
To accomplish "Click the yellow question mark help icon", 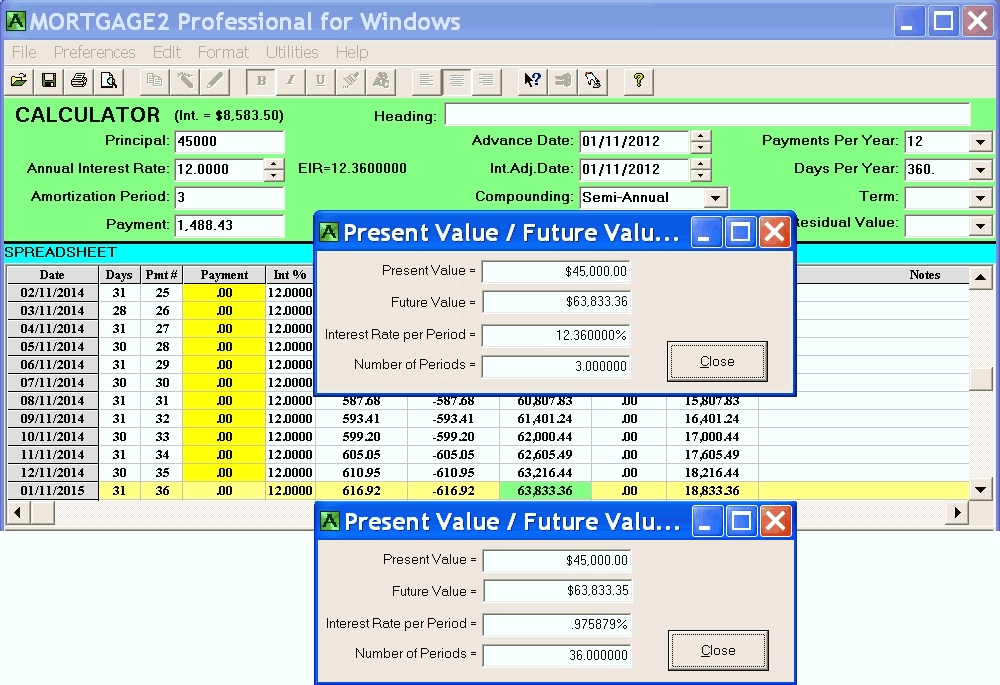I will (638, 81).
